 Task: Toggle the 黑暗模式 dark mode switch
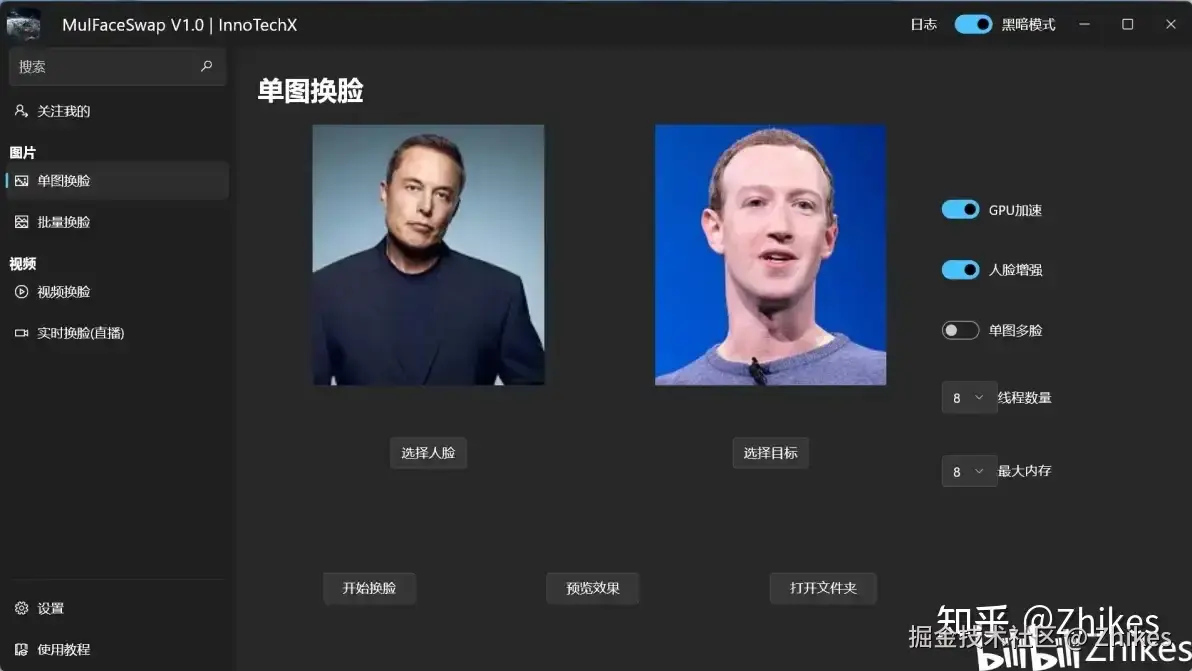(973, 24)
